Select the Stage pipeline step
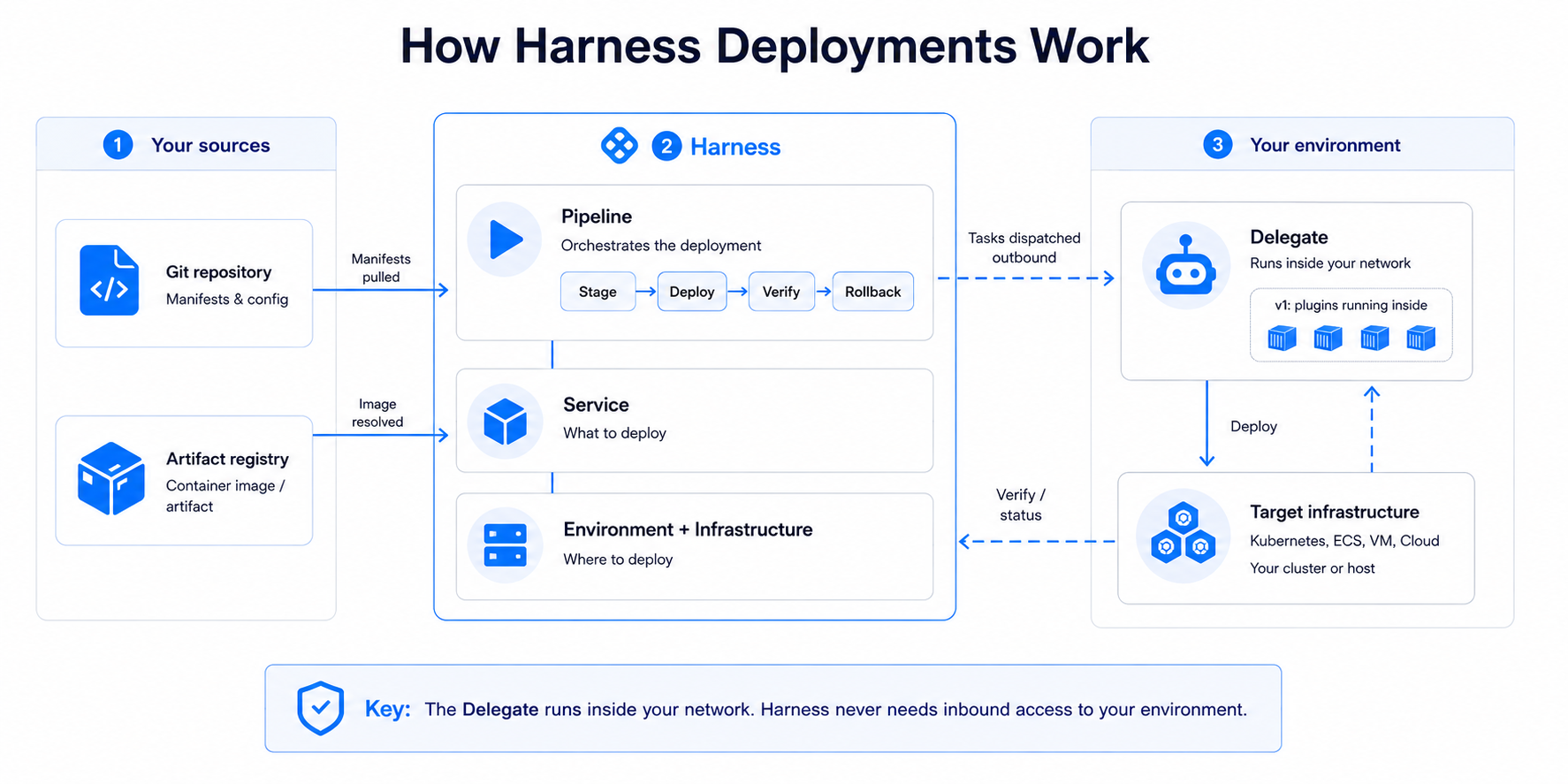The image size is (1568, 784). pyautogui.click(x=598, y=292)
